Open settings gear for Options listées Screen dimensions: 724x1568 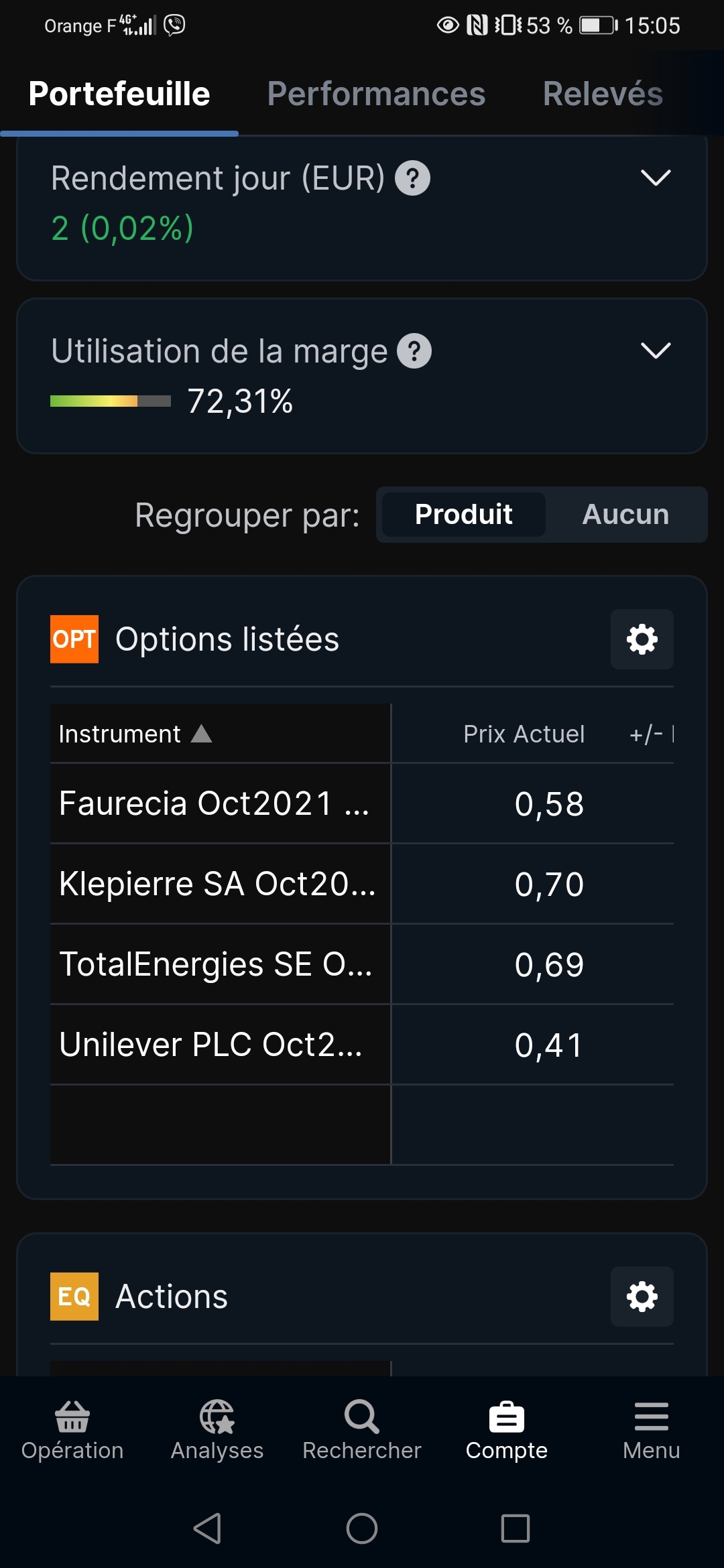[x=642, y=639]
